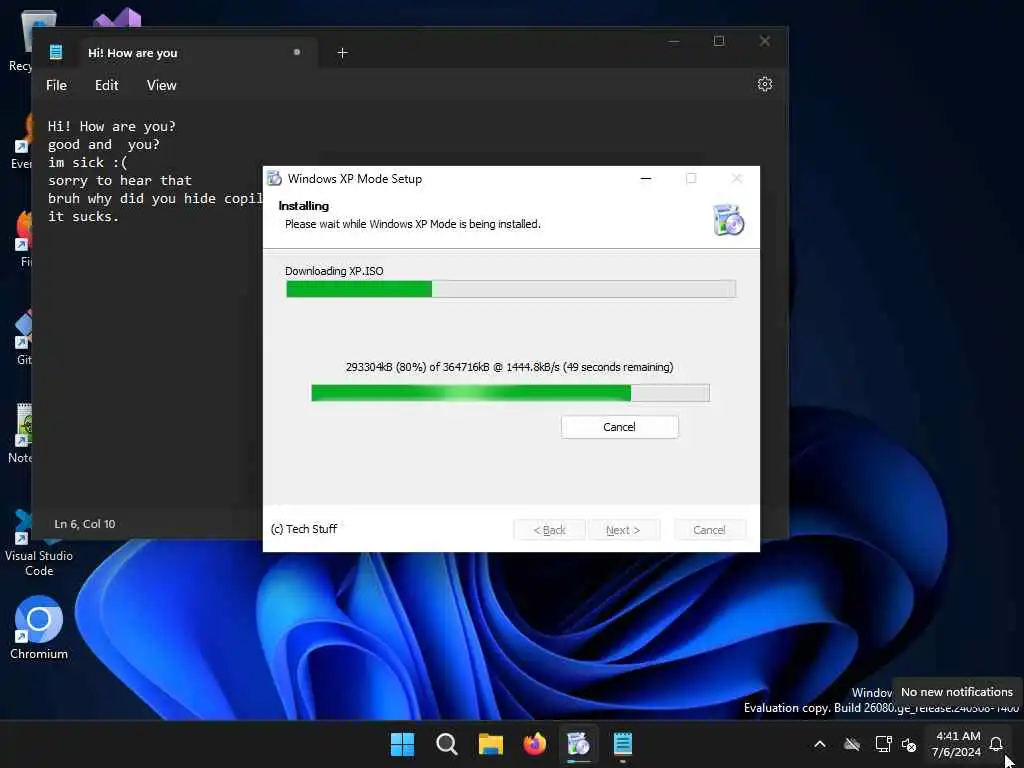Screen dimensions: 1024x768
Task: Click the line 'sorry to hear that'
Action: pyautogui.click(x=120, y=180)
